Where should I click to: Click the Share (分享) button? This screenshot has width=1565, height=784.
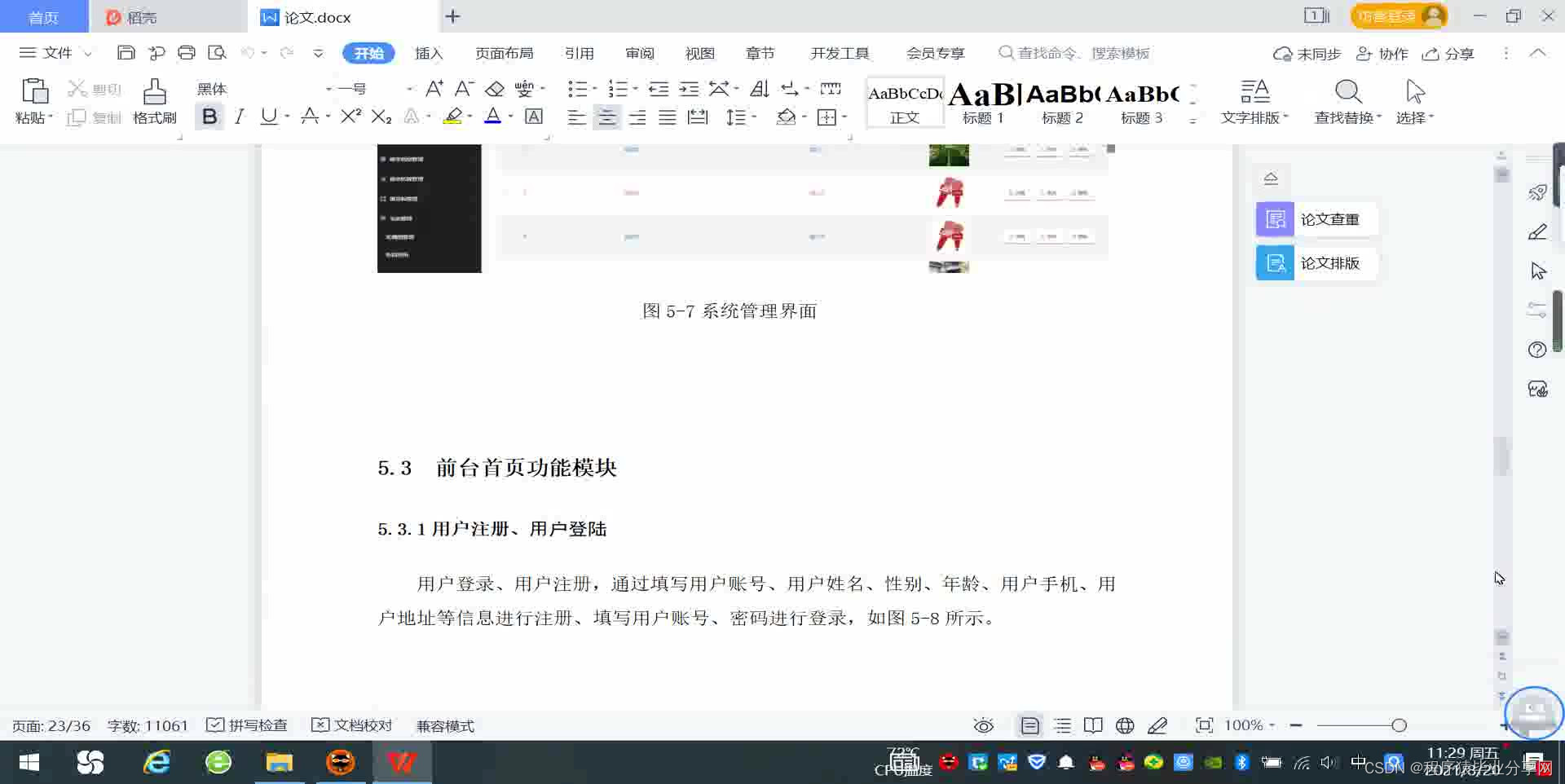[x=1448, y=54]
